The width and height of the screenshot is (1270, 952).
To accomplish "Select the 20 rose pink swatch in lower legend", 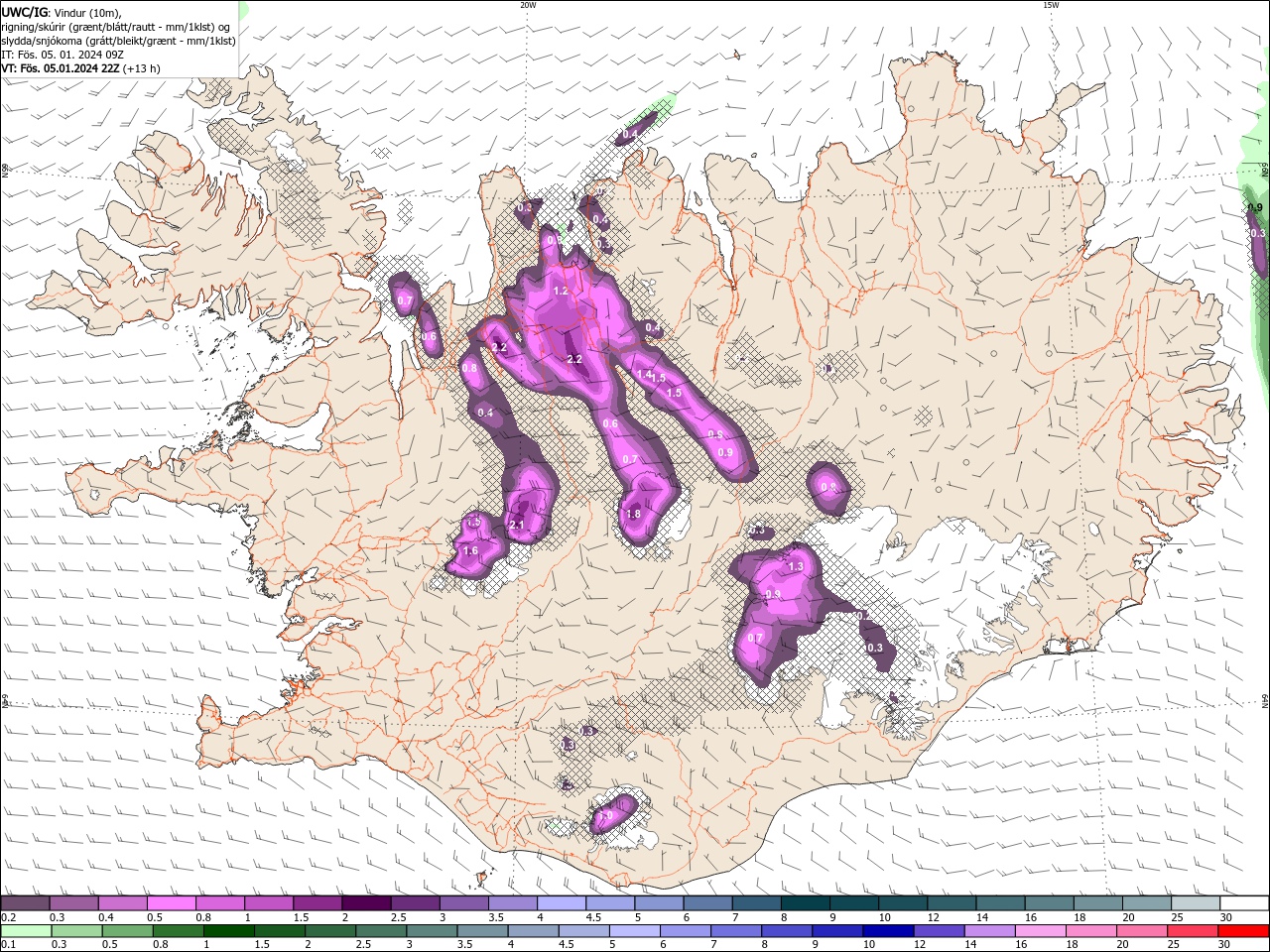I will click(1142, 931).
